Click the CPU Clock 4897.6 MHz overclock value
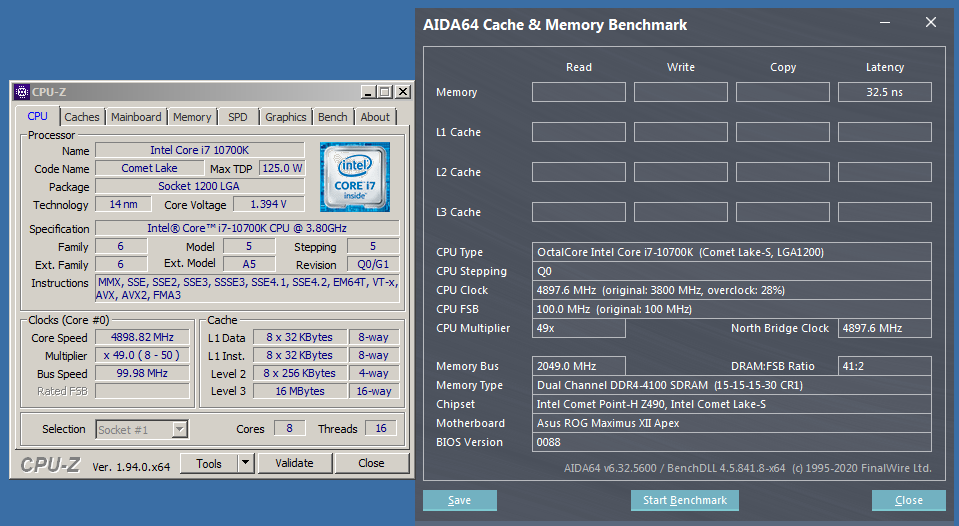Viewport: 959px width, 526px height. pos(731,290)
